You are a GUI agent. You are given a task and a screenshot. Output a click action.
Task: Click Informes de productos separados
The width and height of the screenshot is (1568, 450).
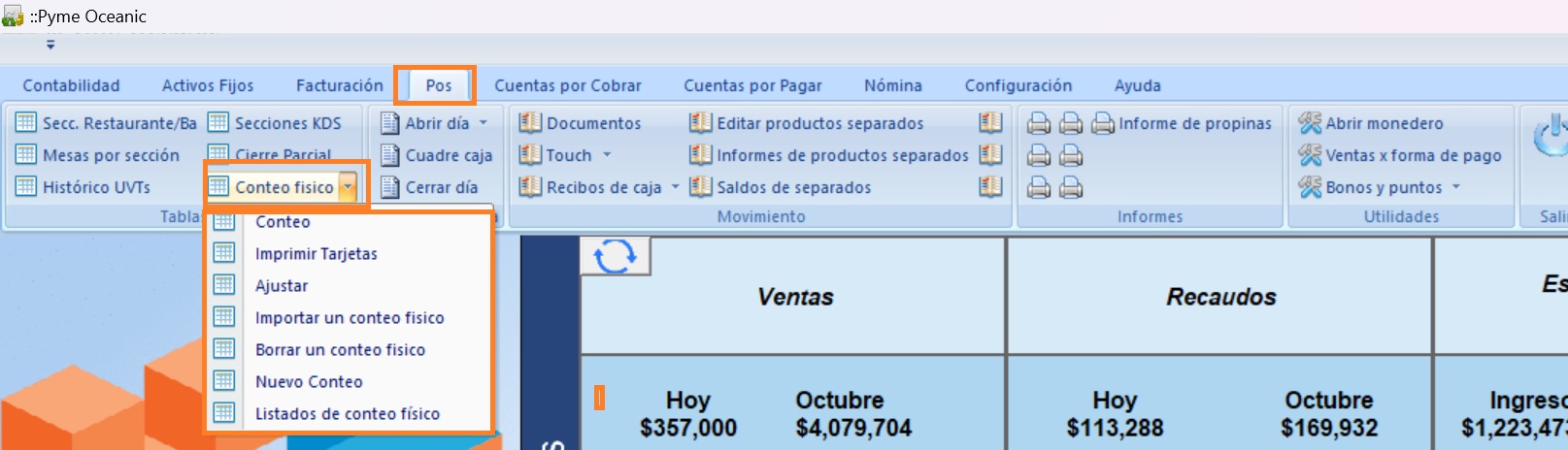point(841,155)
